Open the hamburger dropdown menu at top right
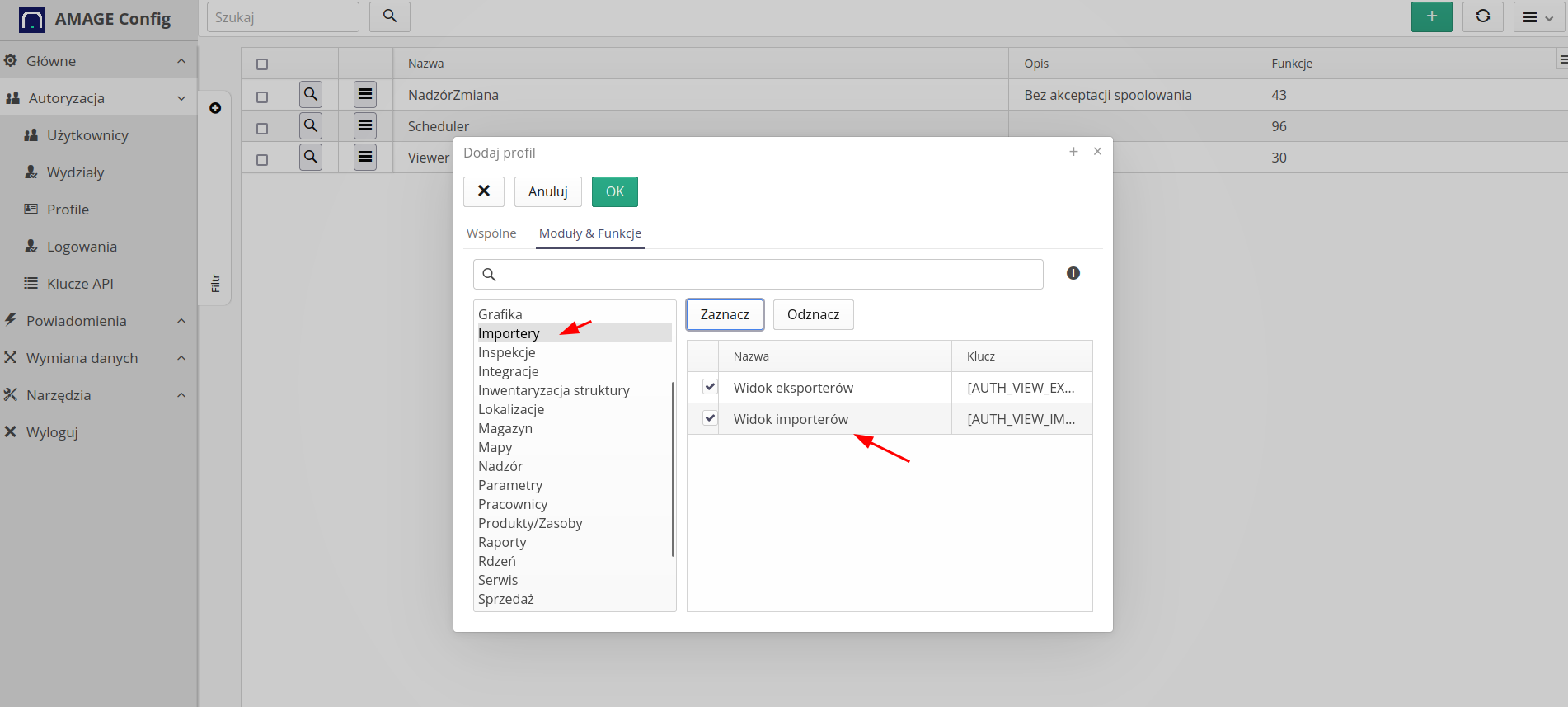1568x707 pixels. click(1538, 17)
